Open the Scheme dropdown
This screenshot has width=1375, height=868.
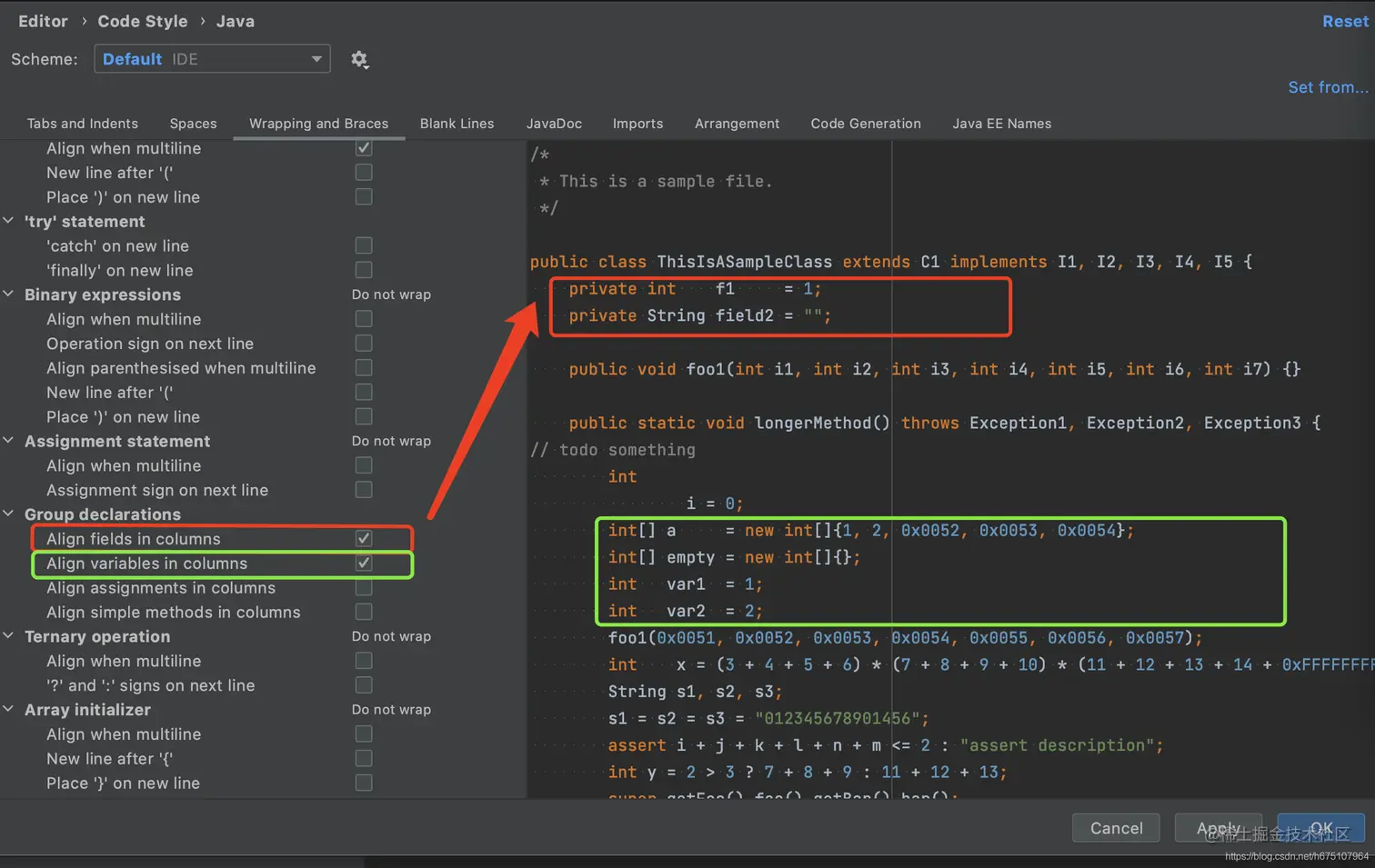pos(212,59)
